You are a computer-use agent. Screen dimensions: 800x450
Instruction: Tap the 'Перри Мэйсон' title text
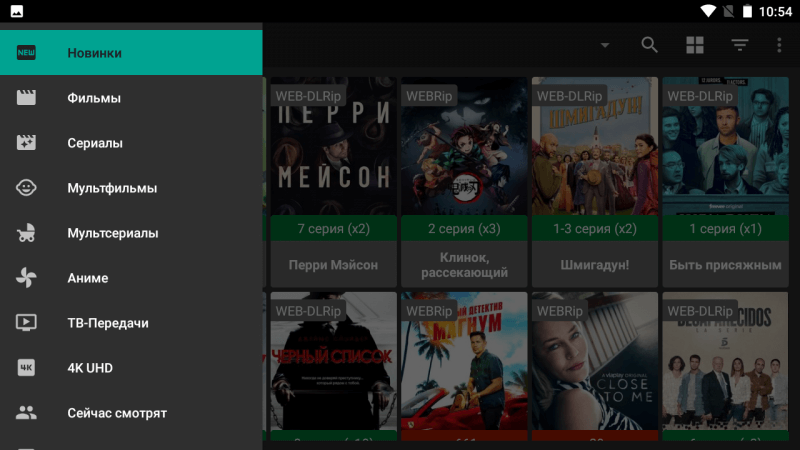(333, 265)
